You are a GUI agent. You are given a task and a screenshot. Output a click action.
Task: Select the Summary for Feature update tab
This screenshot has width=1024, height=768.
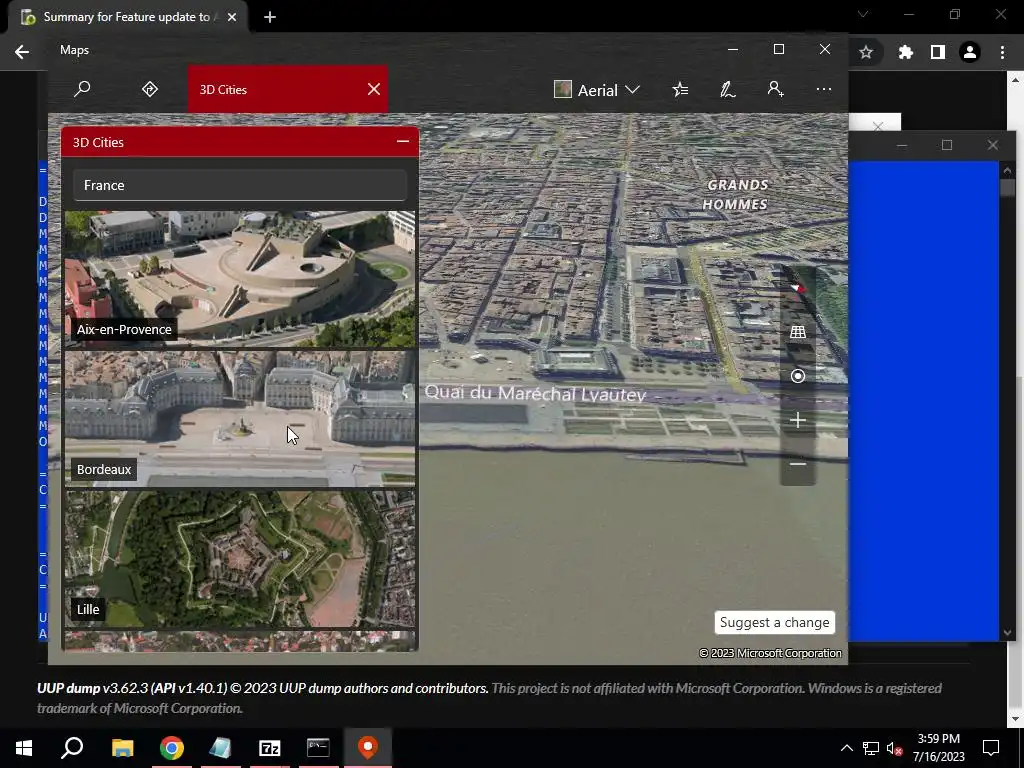tap(127, 17)
